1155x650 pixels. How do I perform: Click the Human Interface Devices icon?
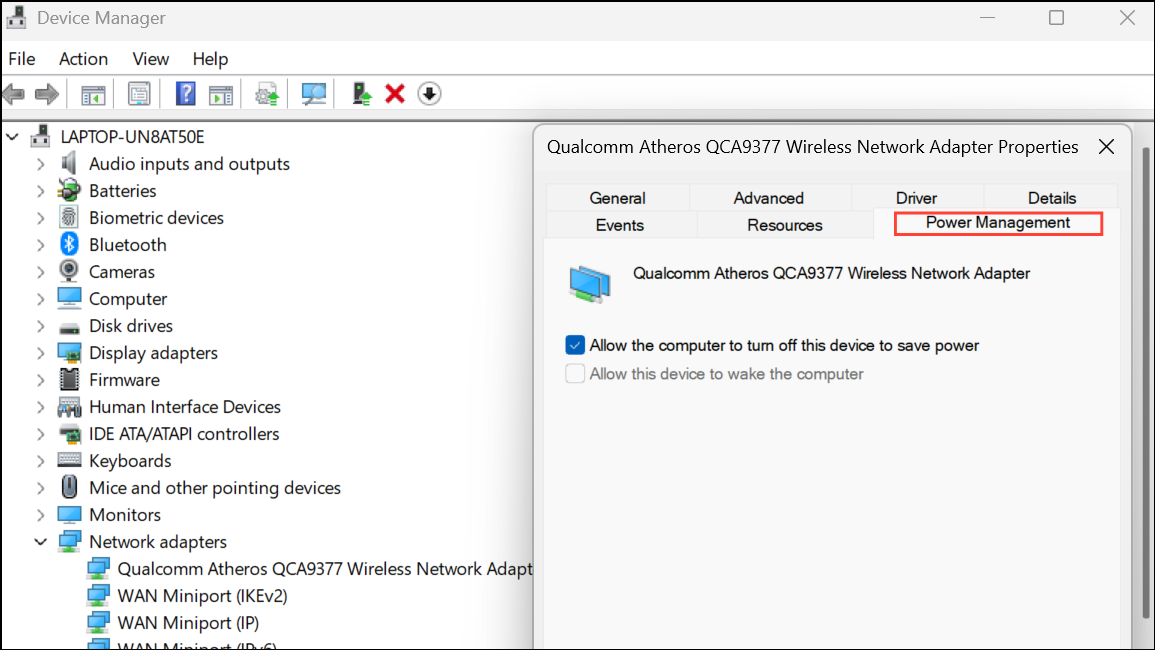tap(69, 406)
